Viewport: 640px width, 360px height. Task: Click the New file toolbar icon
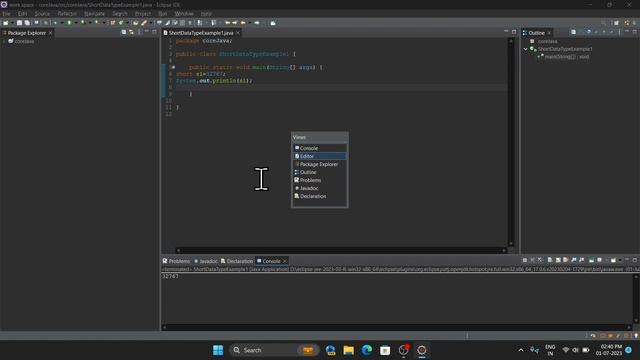5,23
